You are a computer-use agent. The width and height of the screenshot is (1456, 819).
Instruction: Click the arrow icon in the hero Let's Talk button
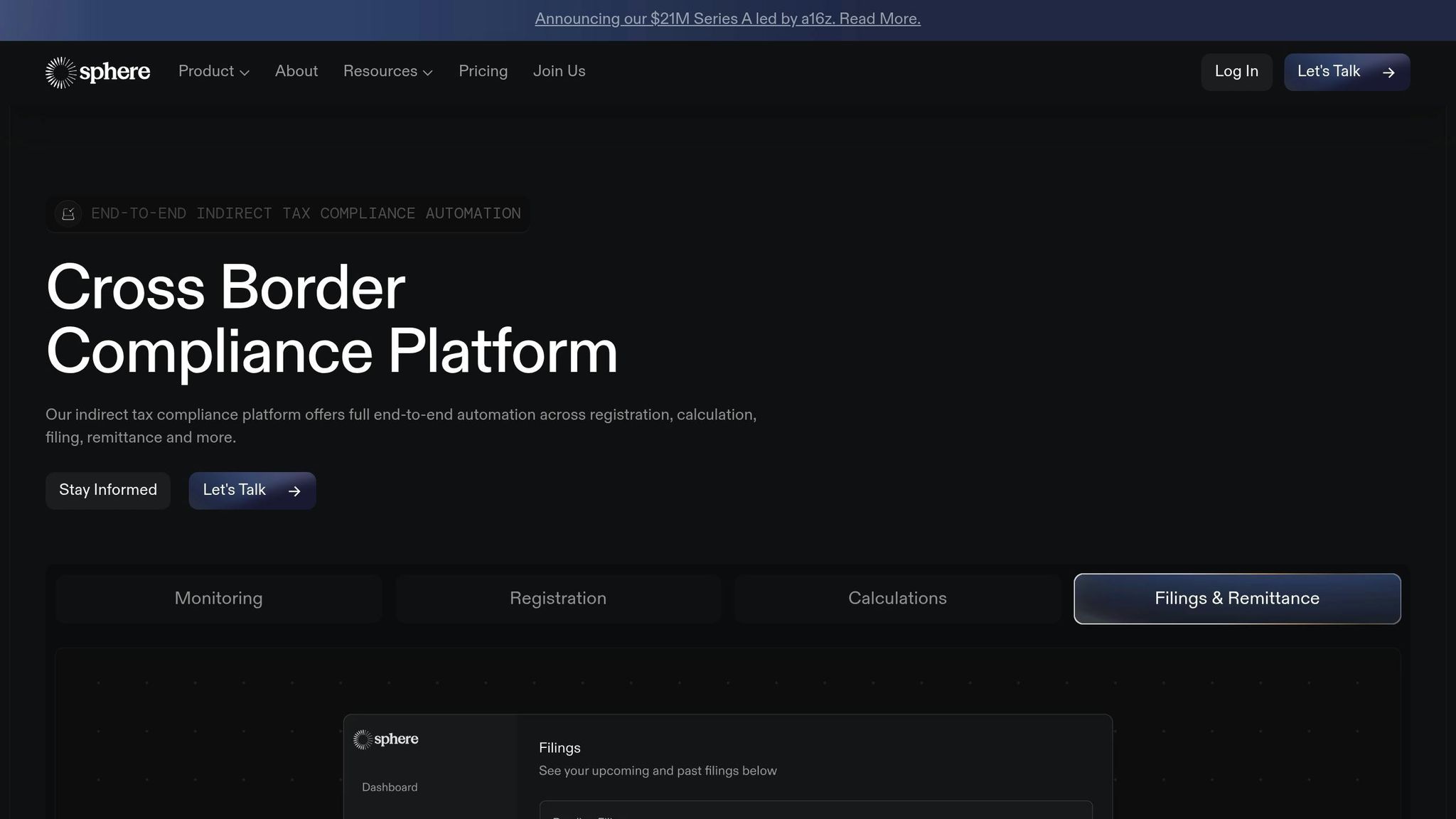[x=294, y=491]
